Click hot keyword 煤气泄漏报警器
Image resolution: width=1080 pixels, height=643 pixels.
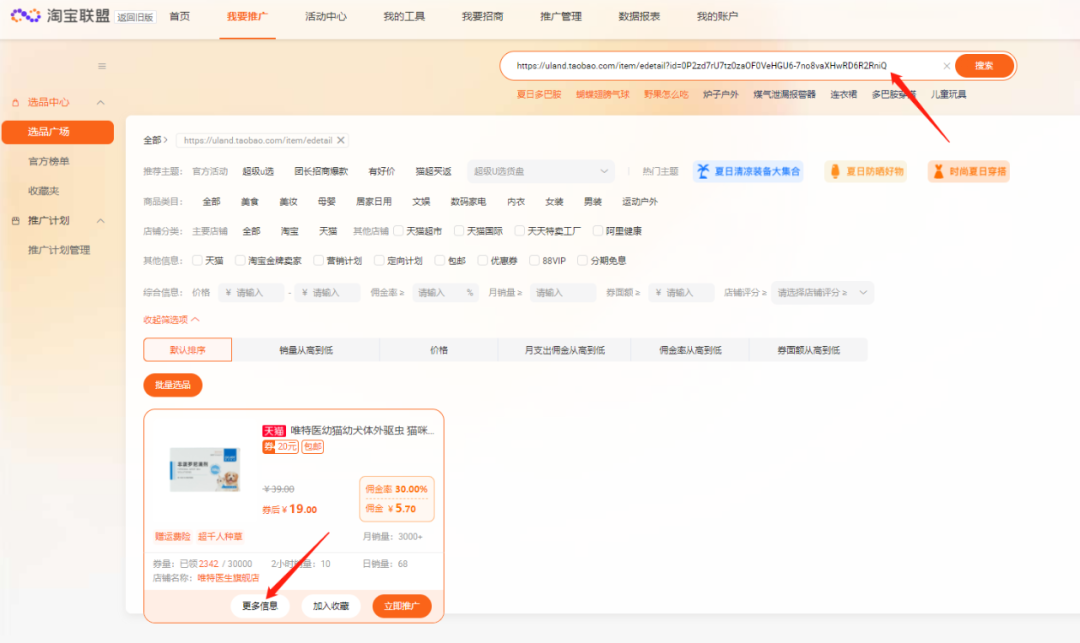tap(784, 95)
